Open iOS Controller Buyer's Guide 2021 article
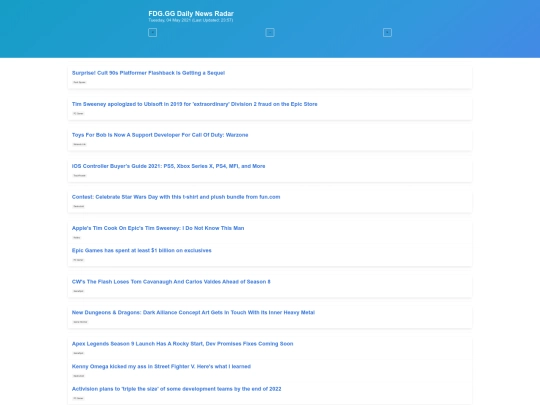This screenshot has height=405, width=540. pos(168,166)
